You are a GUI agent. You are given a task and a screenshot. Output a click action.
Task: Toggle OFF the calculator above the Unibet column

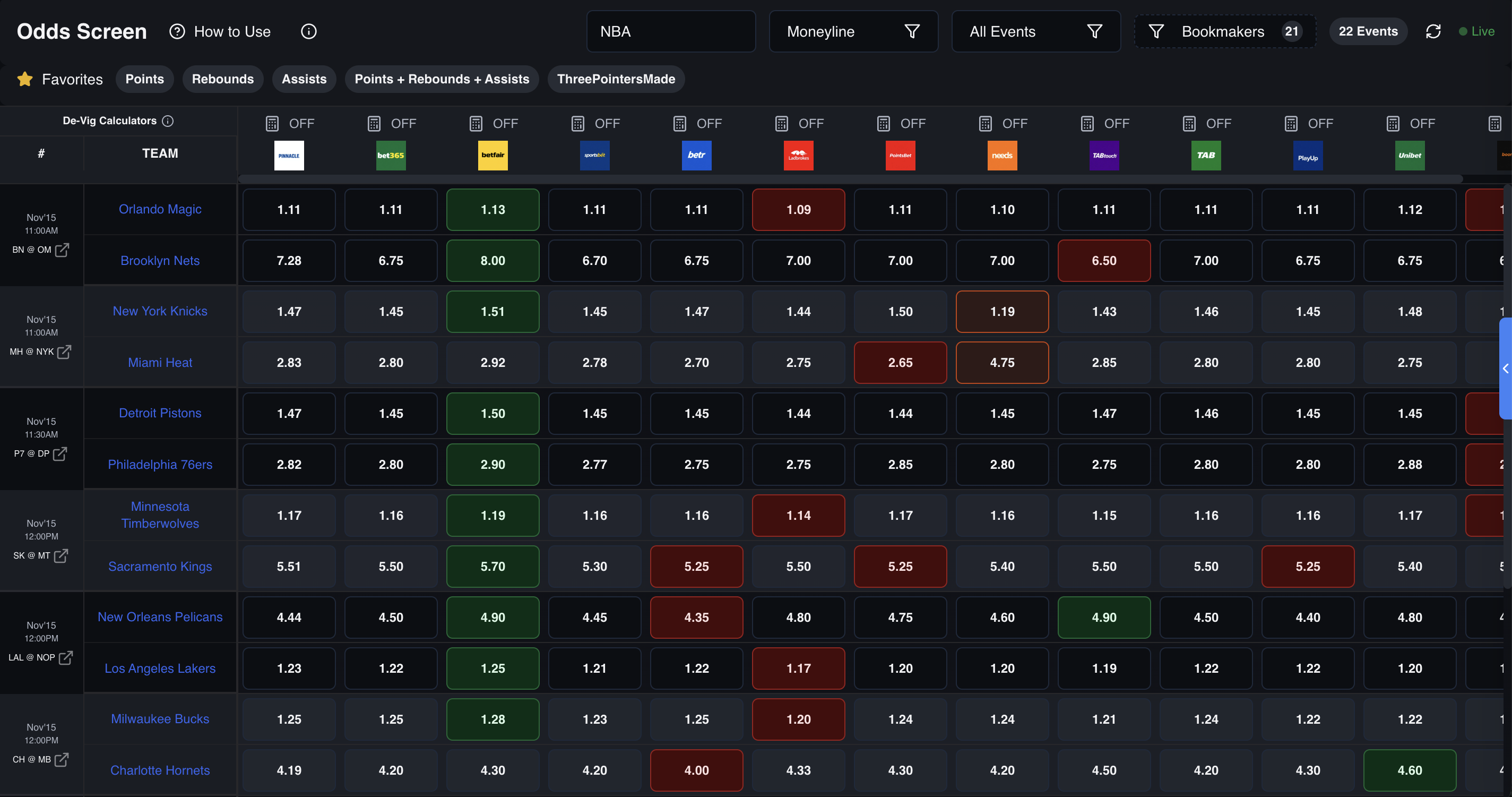tap(1392, 123)
